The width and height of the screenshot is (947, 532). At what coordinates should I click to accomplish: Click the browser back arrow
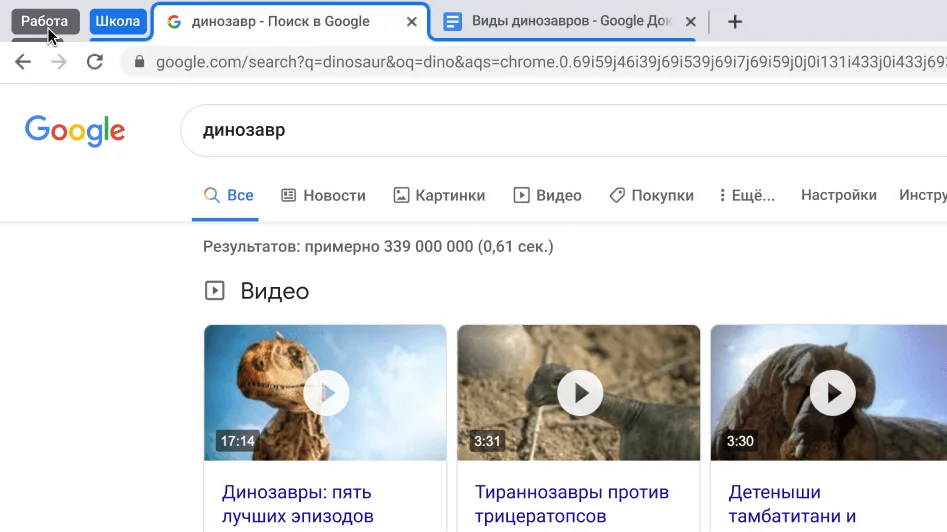point(23,62)
